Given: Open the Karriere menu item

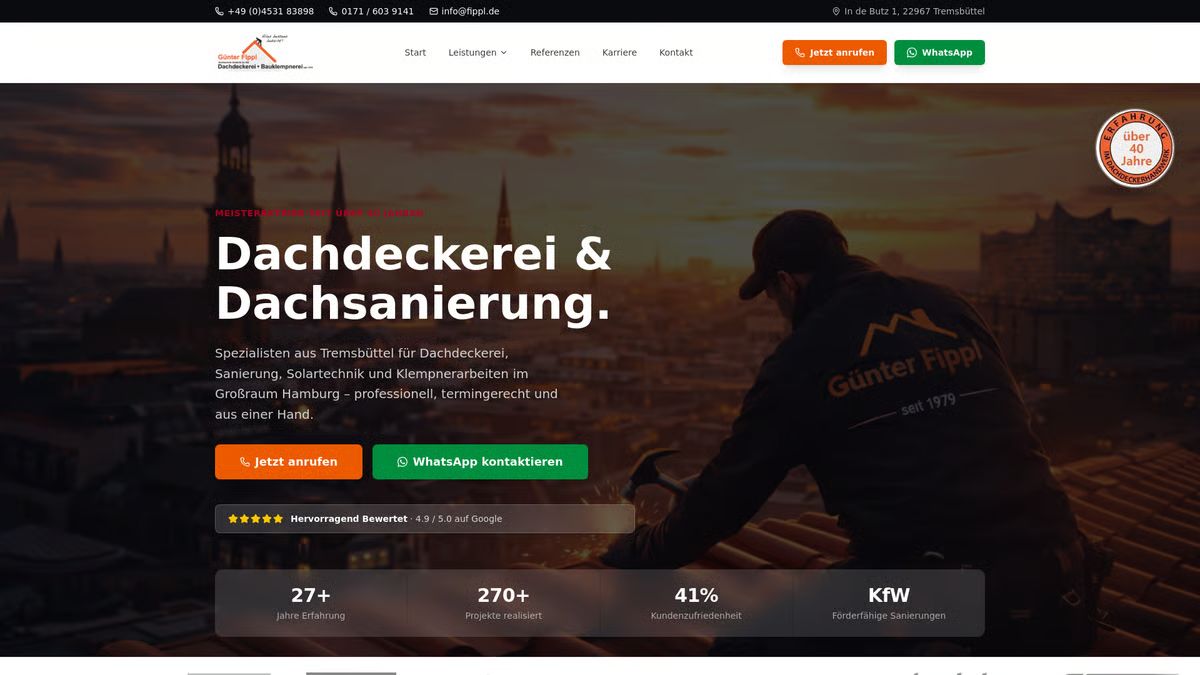Looking at the screenshot, I should tap(619, 52).
